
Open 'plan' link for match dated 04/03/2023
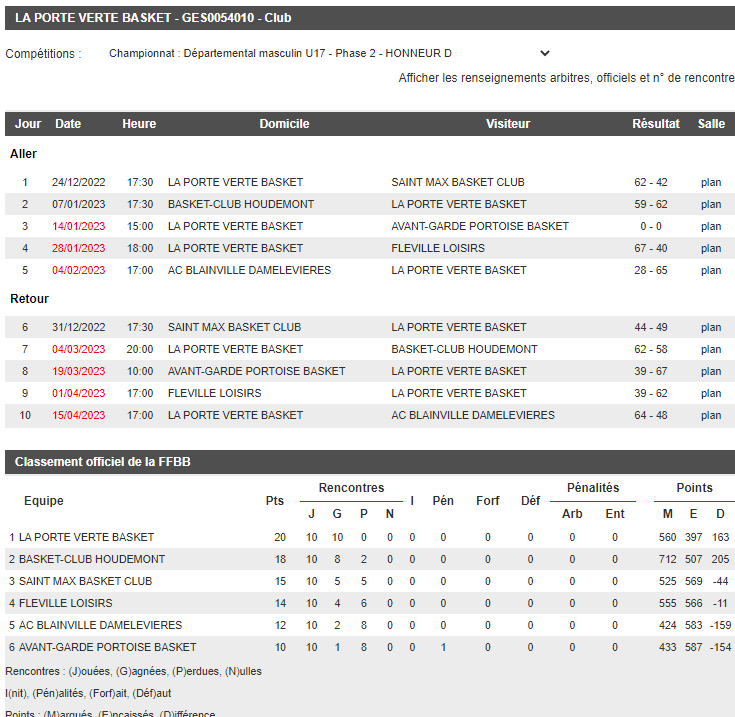pos(711,350)
